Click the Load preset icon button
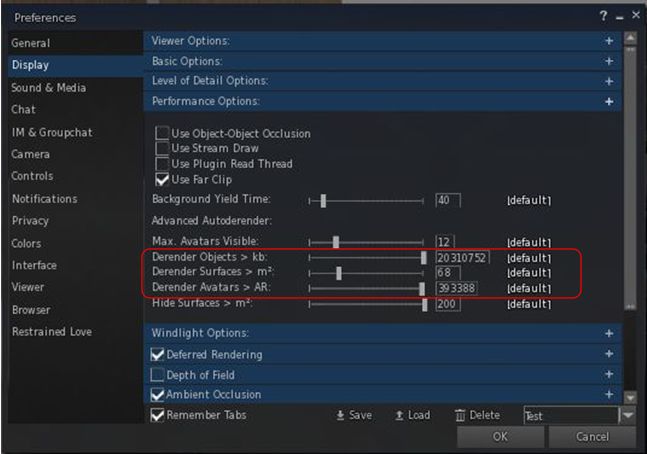This screenshot has width=647, height=454. [x=399, y=415]
